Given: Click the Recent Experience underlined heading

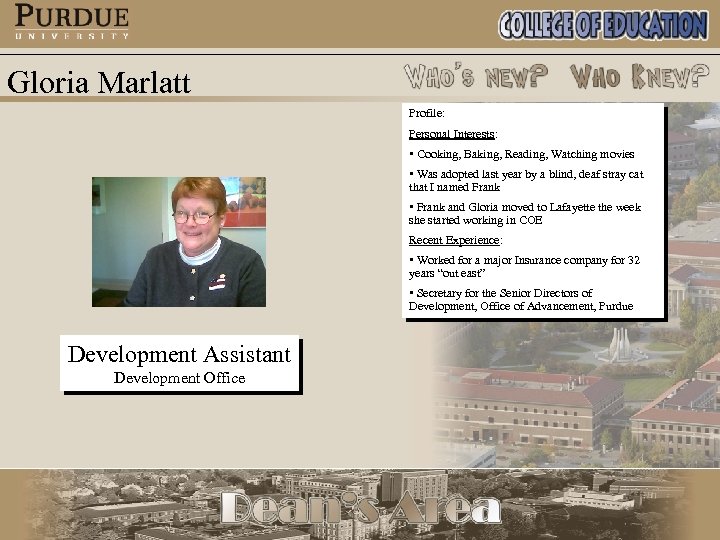Looking at the screenshot, I should 455,240.
